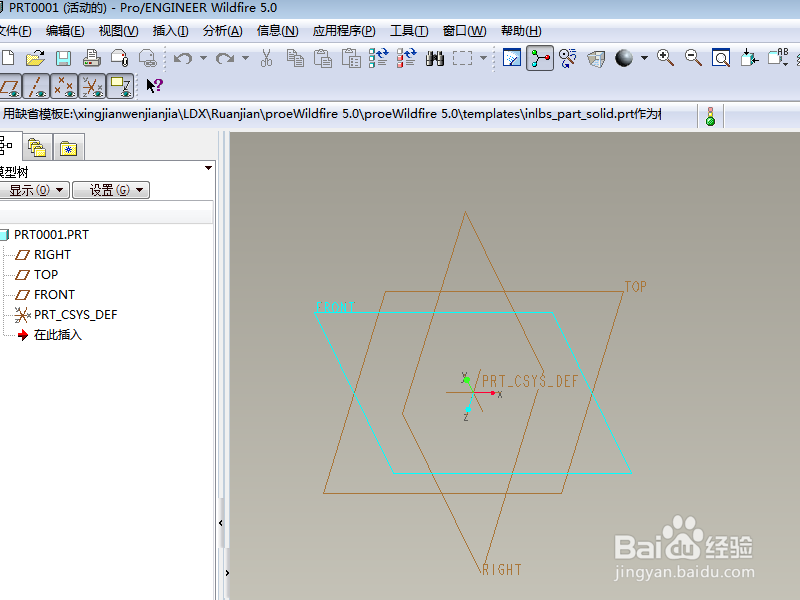This screenshot has width=800, height=600.
Task: Click the New file icon
Action: click(x=7, y=58)
